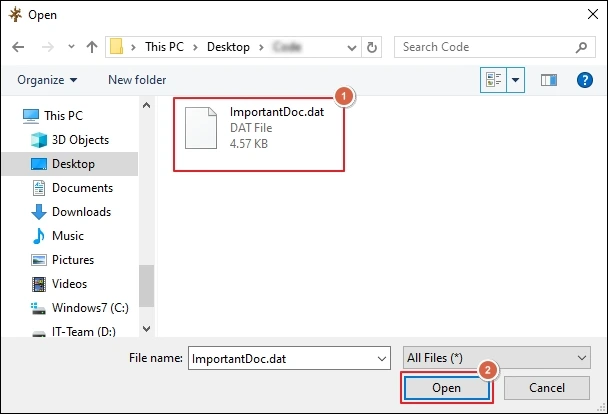Expand the chevron after Desktop in path
The image size is (608, 414).
[261, 48]
